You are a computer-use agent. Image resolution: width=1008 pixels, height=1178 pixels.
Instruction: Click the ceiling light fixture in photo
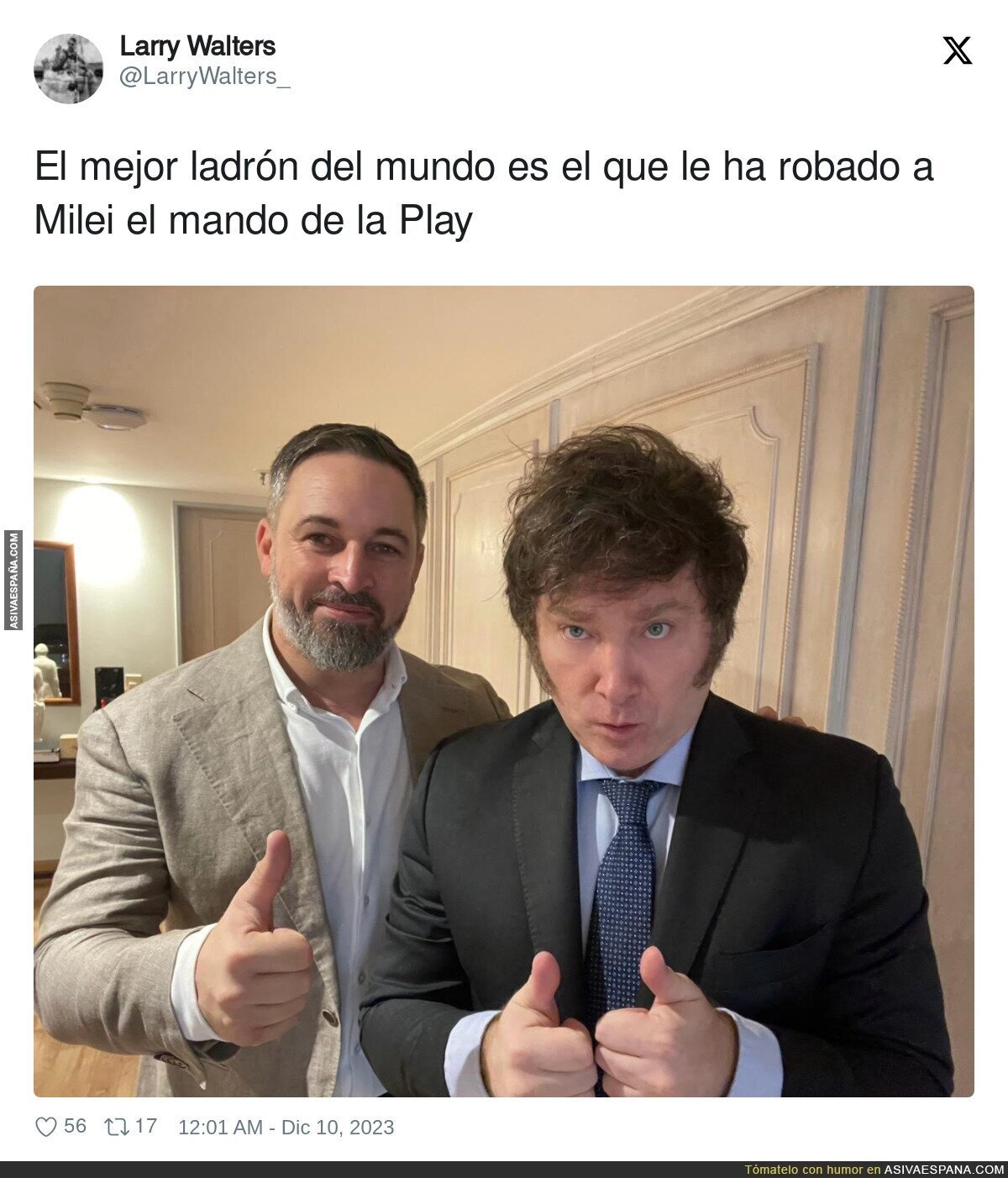(91, 407)
